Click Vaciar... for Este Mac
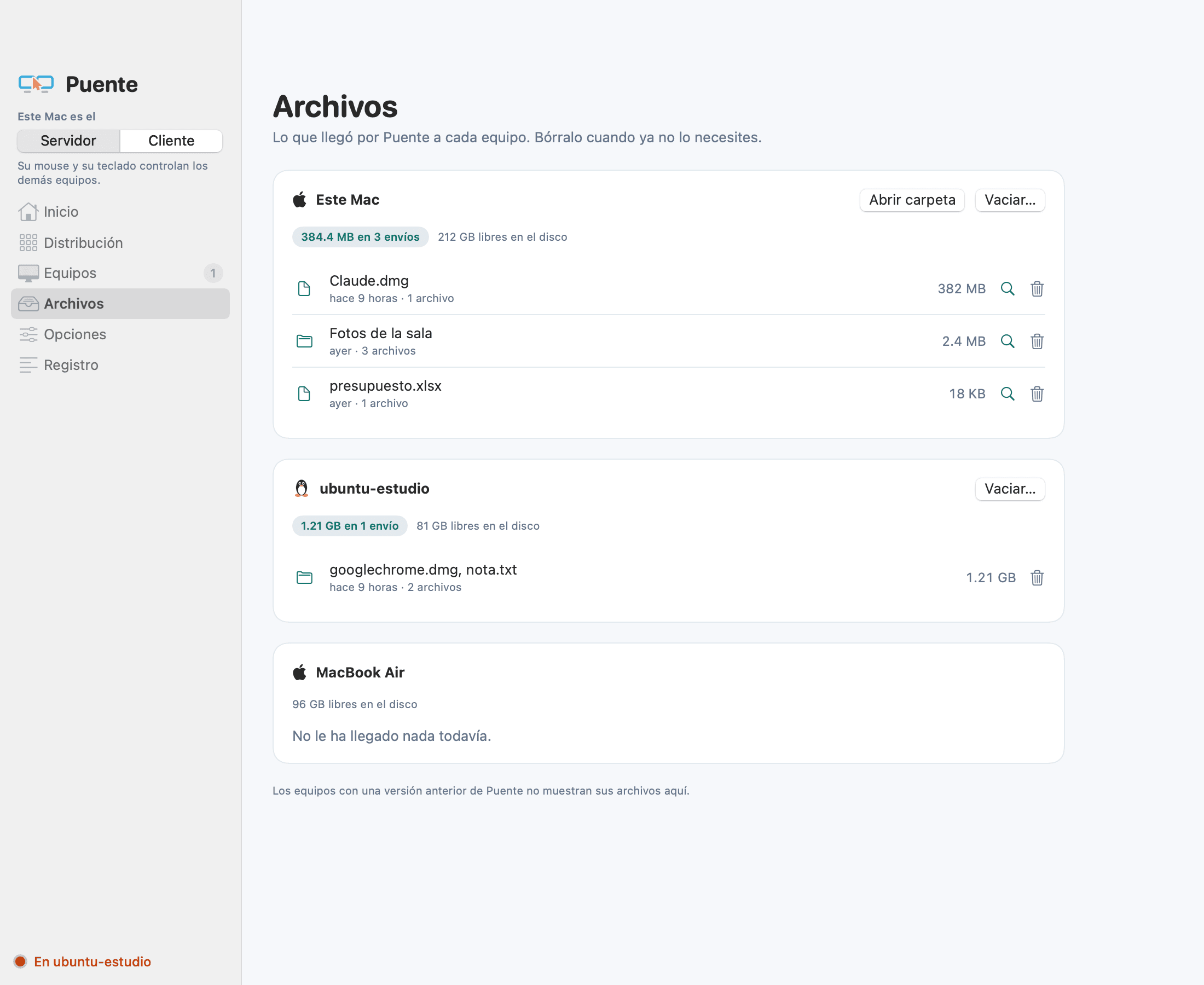Image resolution: width=1204 pixels, height=985 pixels. coord(1009,200)
